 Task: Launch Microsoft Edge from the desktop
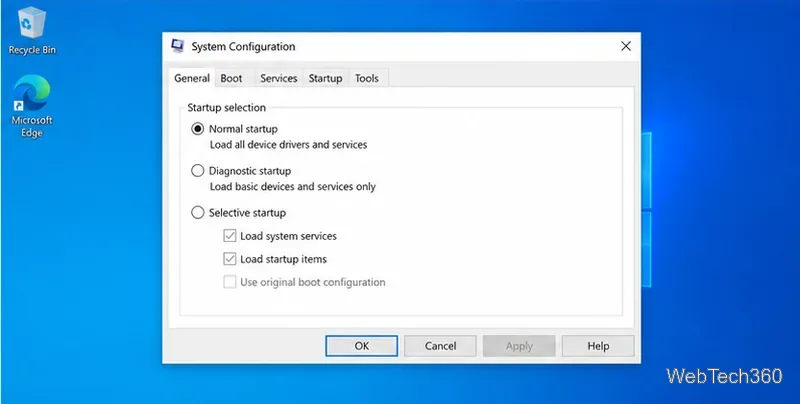(32, 106)
